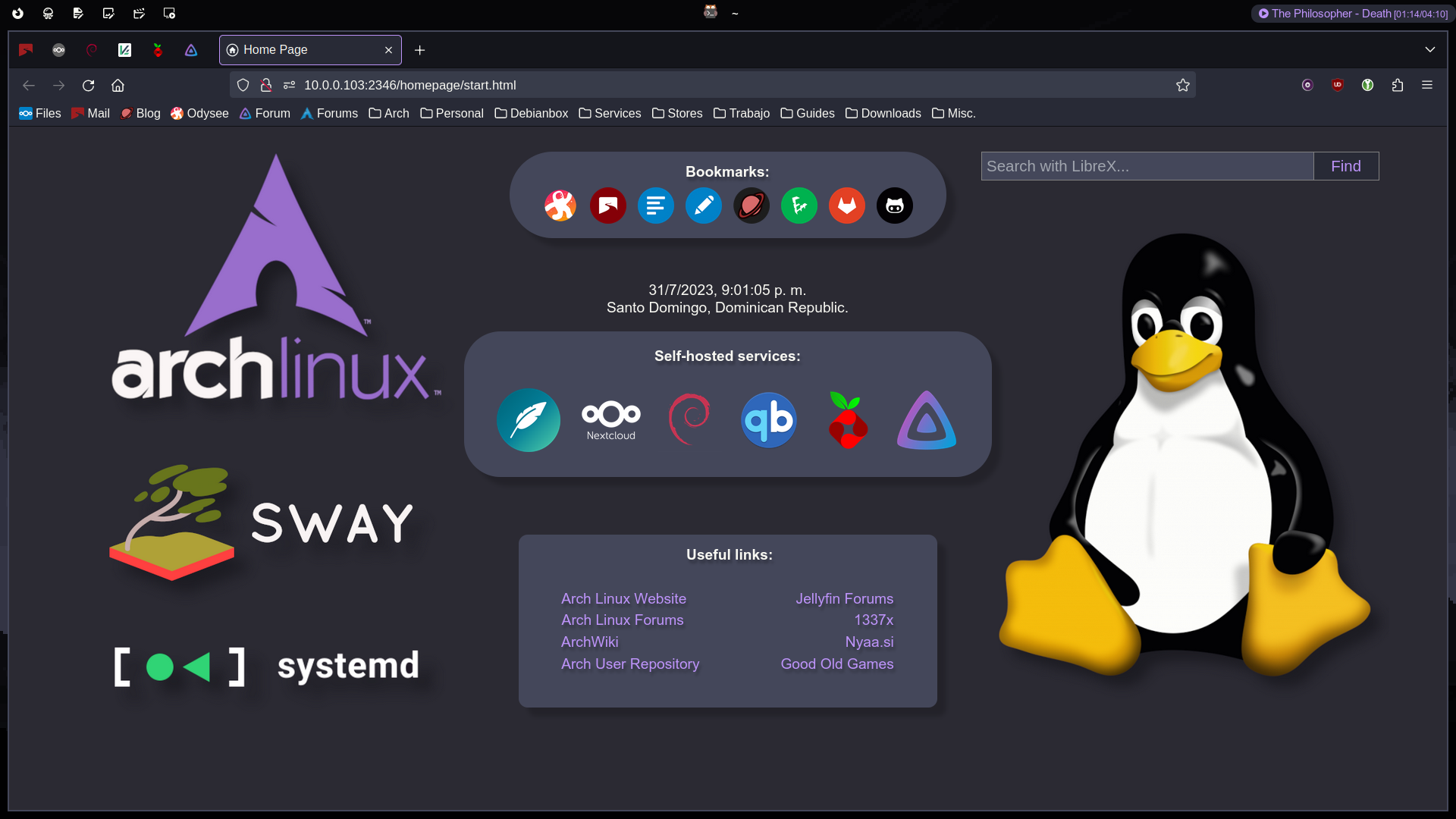
Task: Click The Philosopher - Death now playing widget
Action: [1351, 13]
